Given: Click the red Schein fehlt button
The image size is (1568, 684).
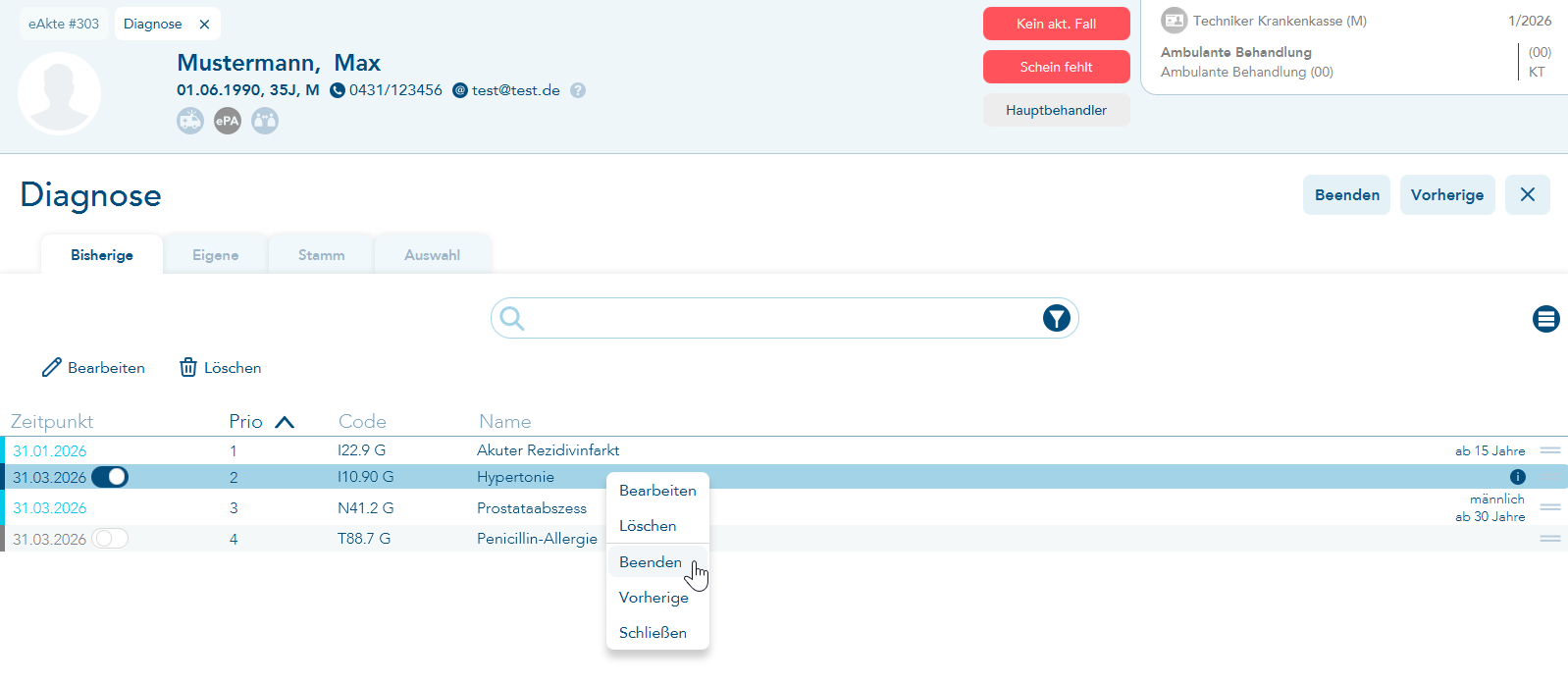Looking at the screenshot, I should (1056, 67).
